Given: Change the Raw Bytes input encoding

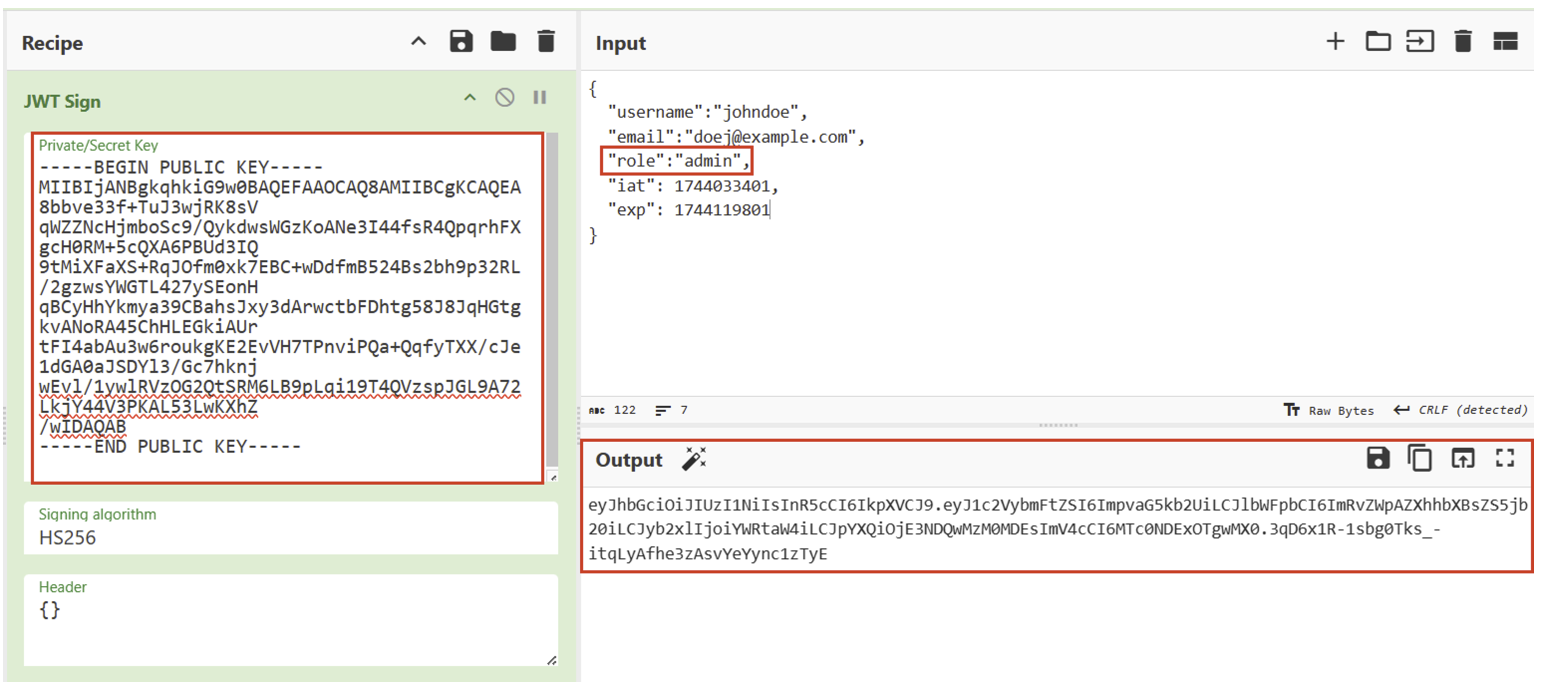Looking at the screenshot, I should pyautogui.click(x=1329, y=410).
